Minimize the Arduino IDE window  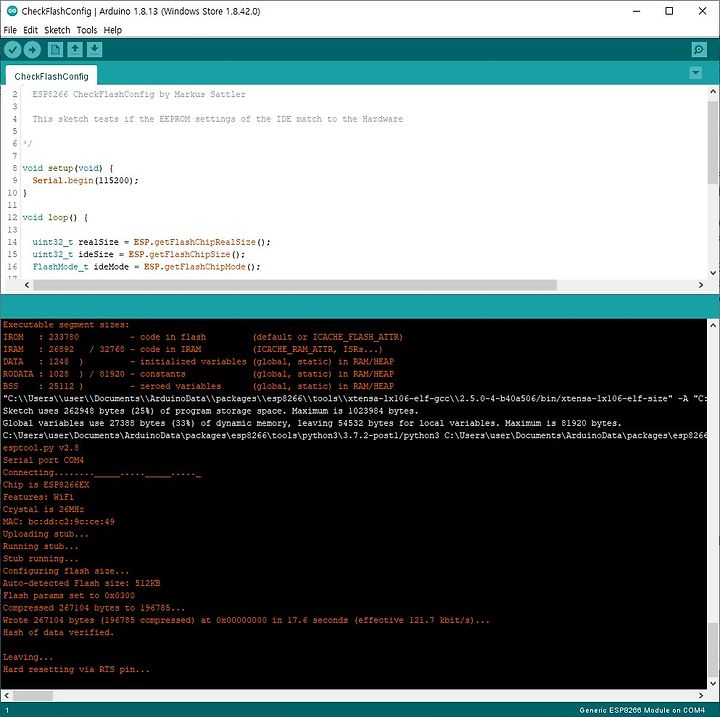tap(636, 11)
